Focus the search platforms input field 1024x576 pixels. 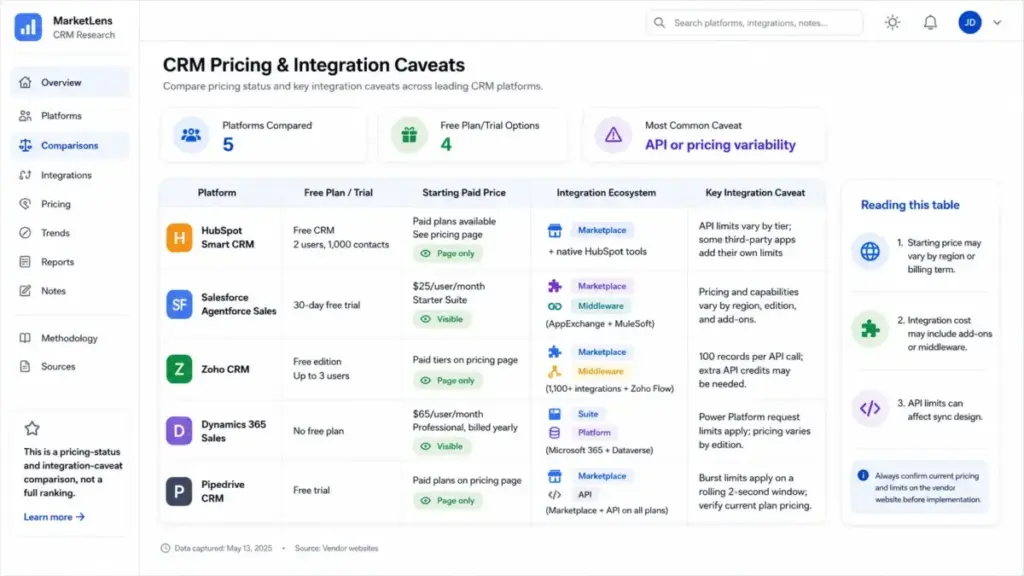click(x=754, y=23)
